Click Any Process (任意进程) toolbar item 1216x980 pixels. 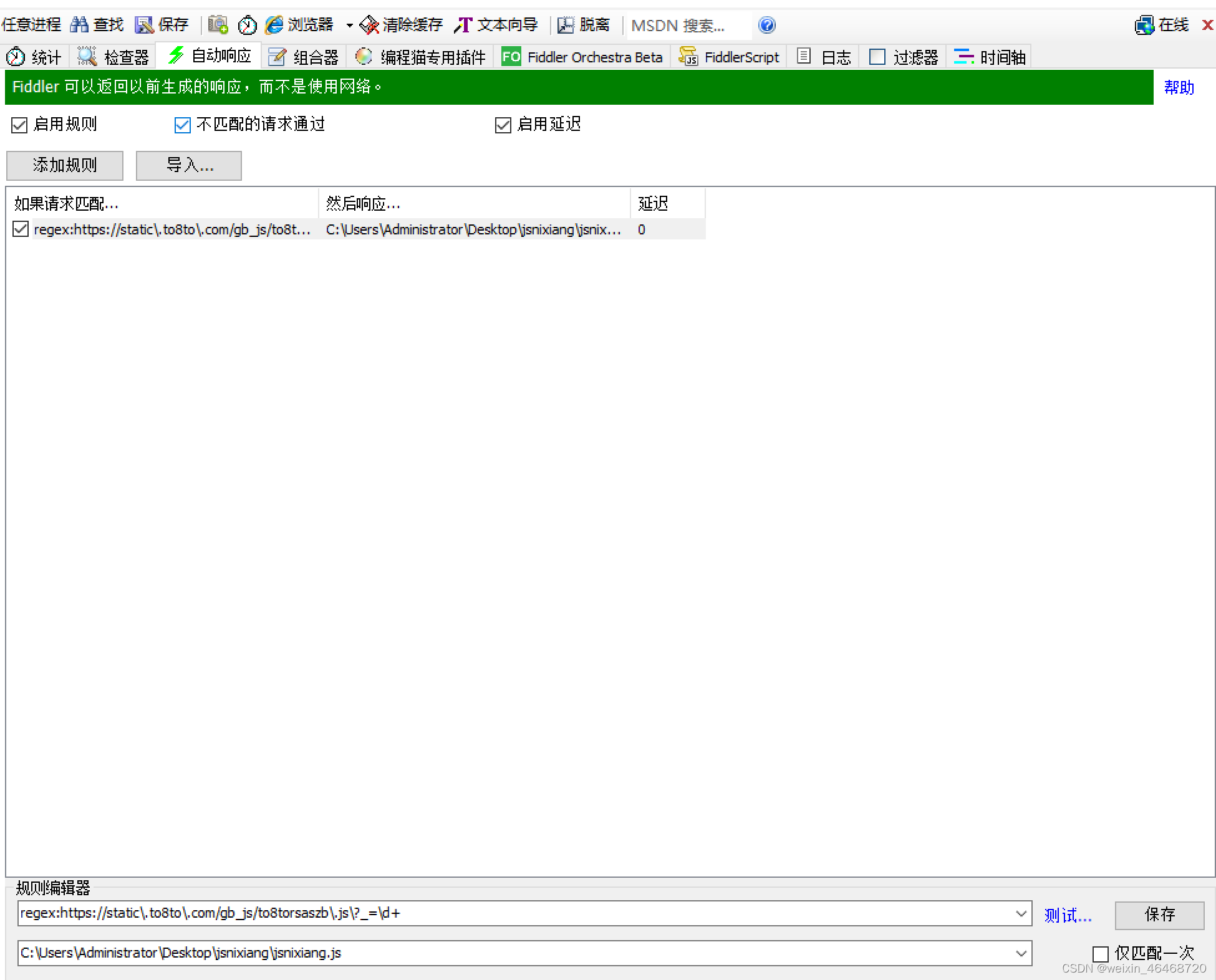click(x=31, y=25)
